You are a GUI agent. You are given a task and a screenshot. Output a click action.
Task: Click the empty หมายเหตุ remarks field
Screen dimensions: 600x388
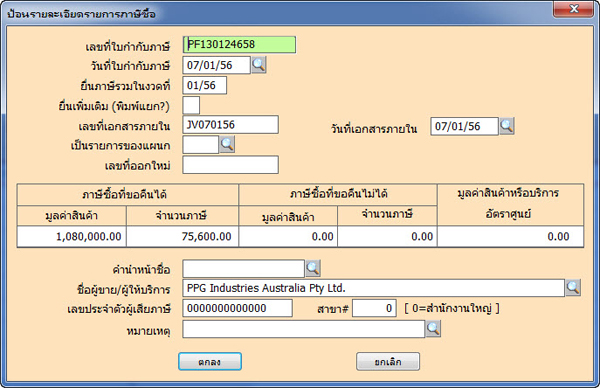click(303, 329)
